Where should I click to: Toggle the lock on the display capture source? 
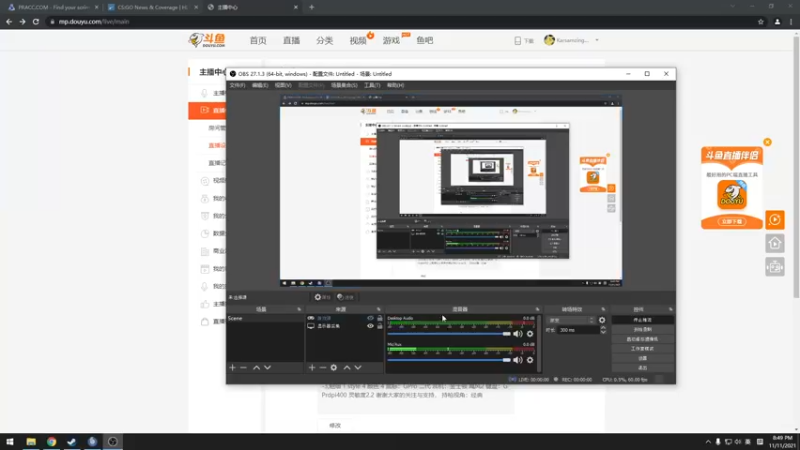[380, 326]
